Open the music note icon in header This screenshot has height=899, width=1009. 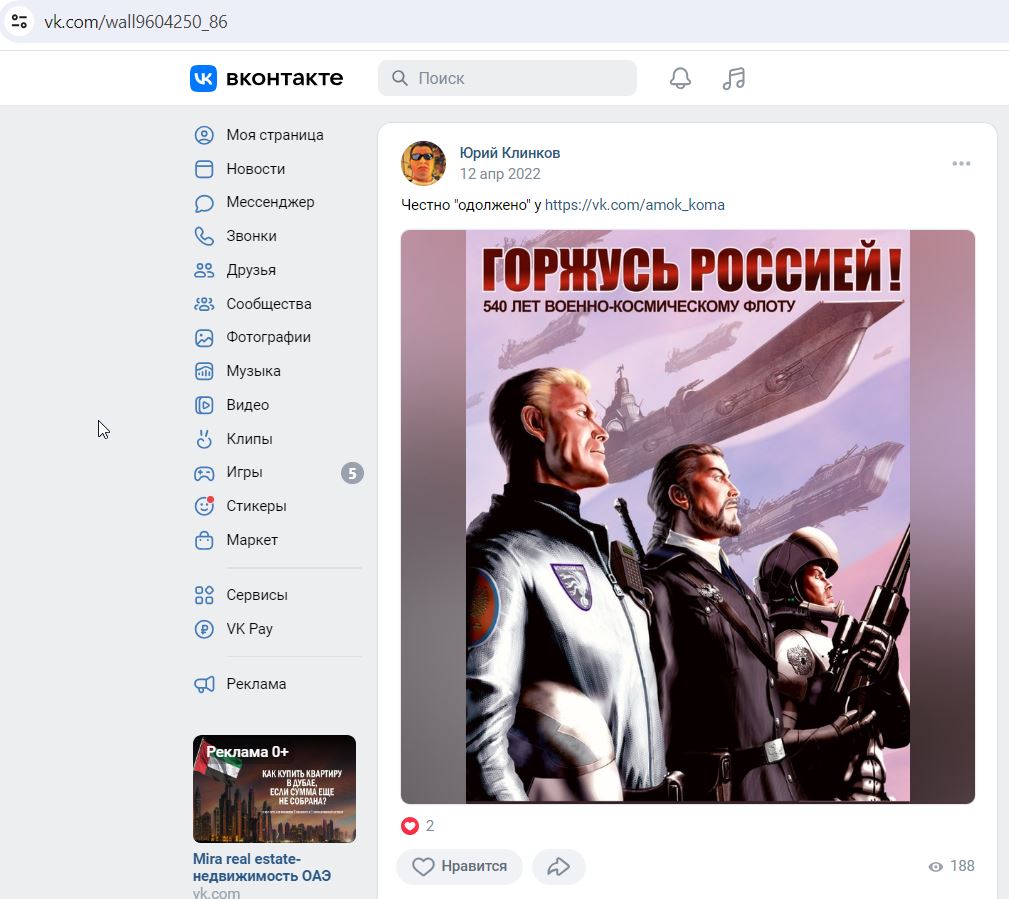pos(734,79)
